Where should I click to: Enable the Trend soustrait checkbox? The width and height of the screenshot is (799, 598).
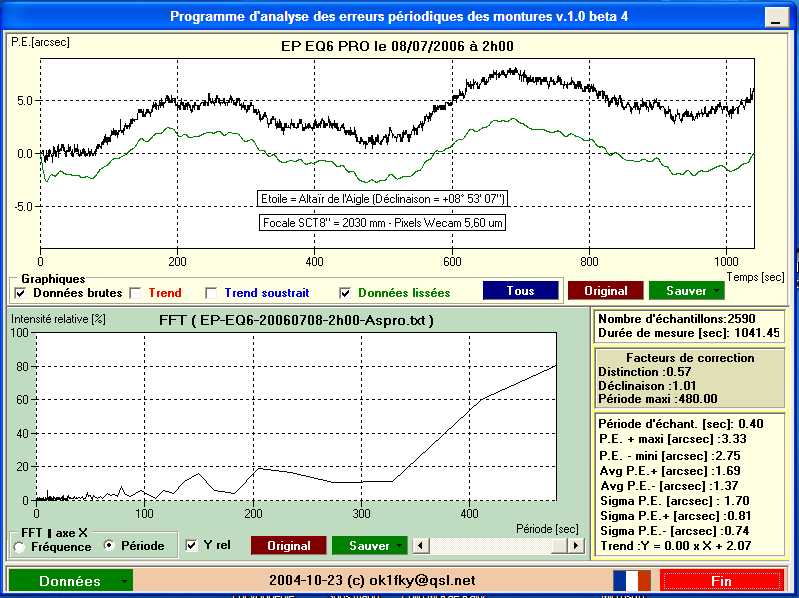(x=211, y=293)
